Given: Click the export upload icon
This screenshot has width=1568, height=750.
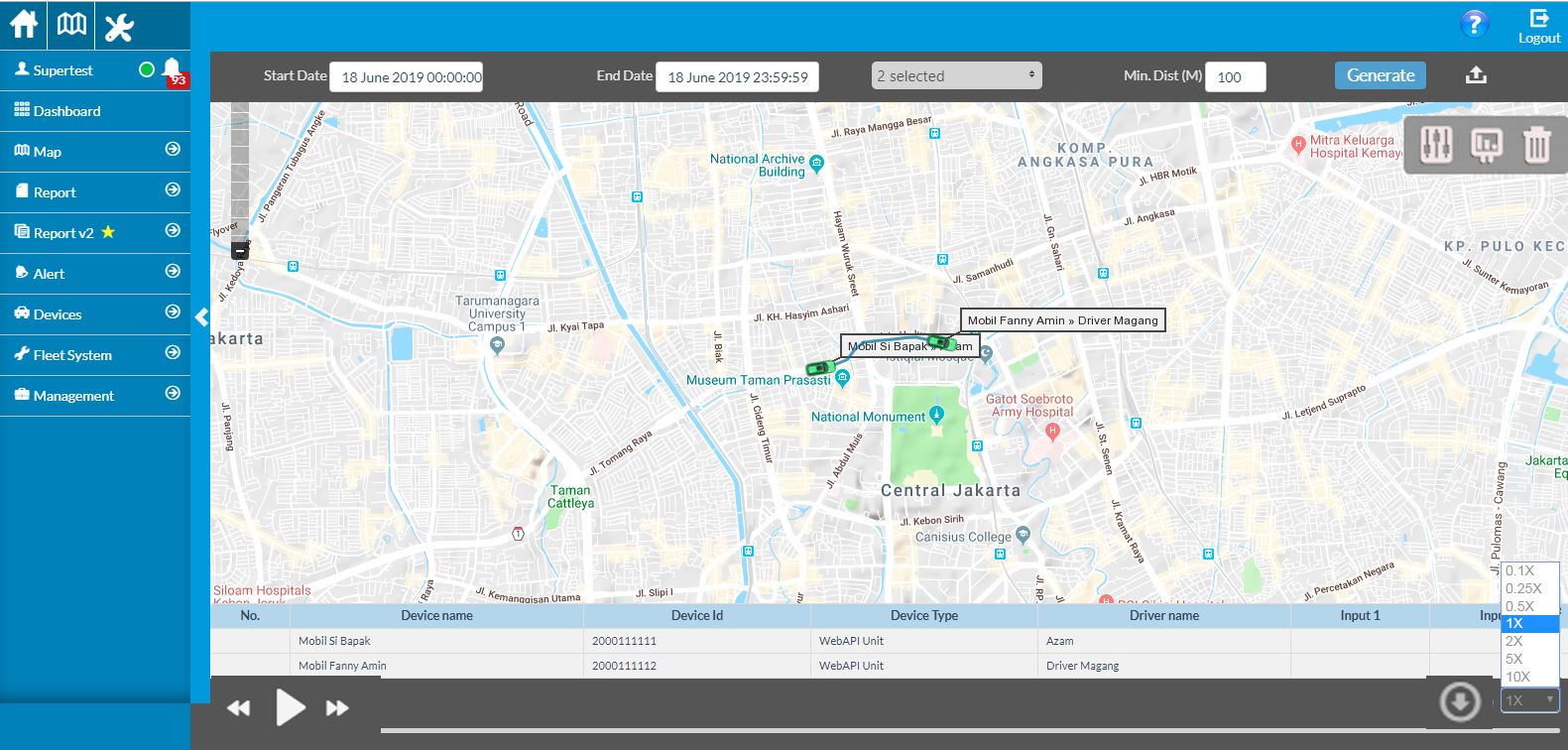Looking at the screenshot, I should 1476,75.
